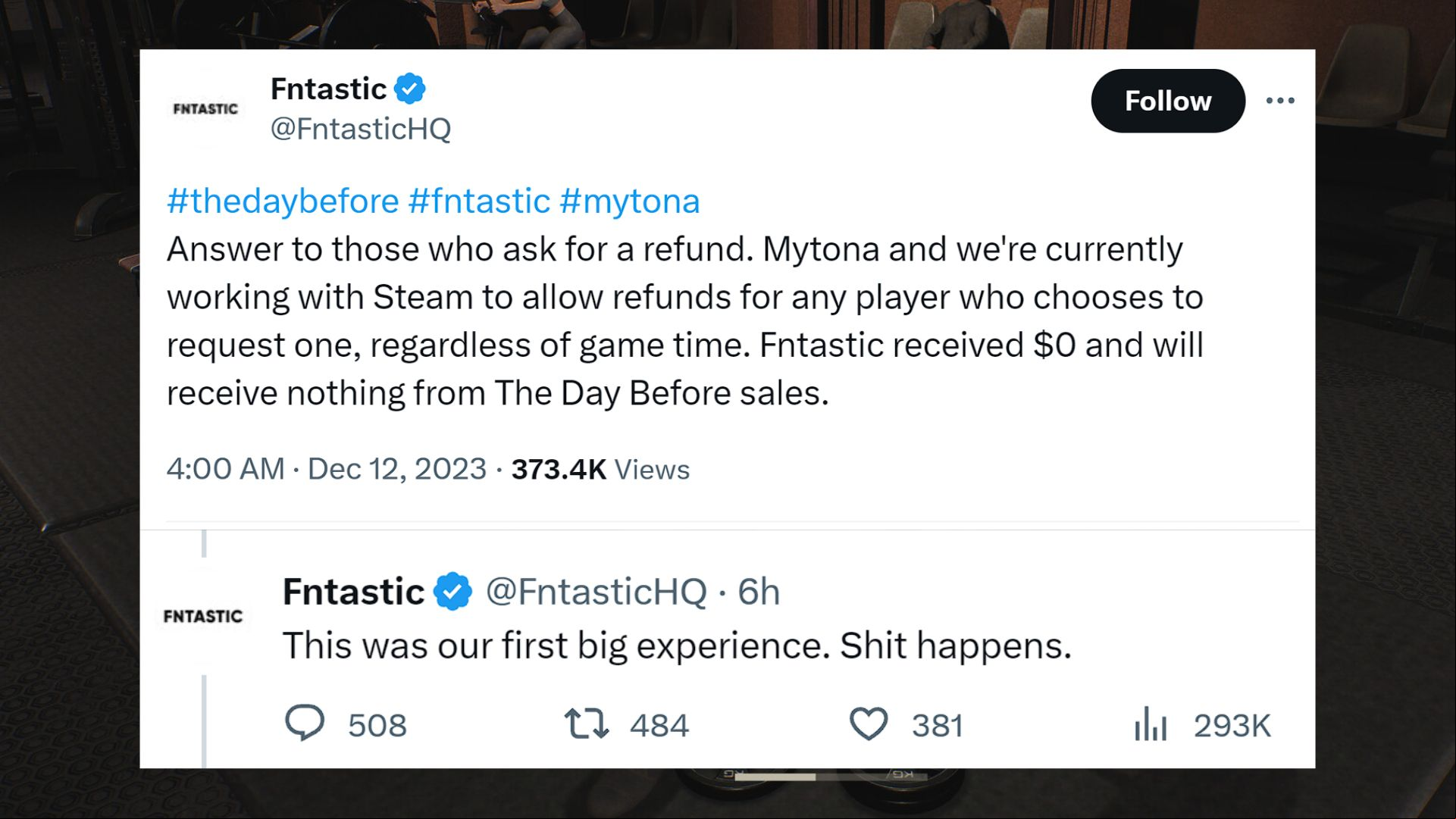Click the @FntasticHQ handle in header
This screenshot has width=1456, height=819.
click(x=361, y=129)
